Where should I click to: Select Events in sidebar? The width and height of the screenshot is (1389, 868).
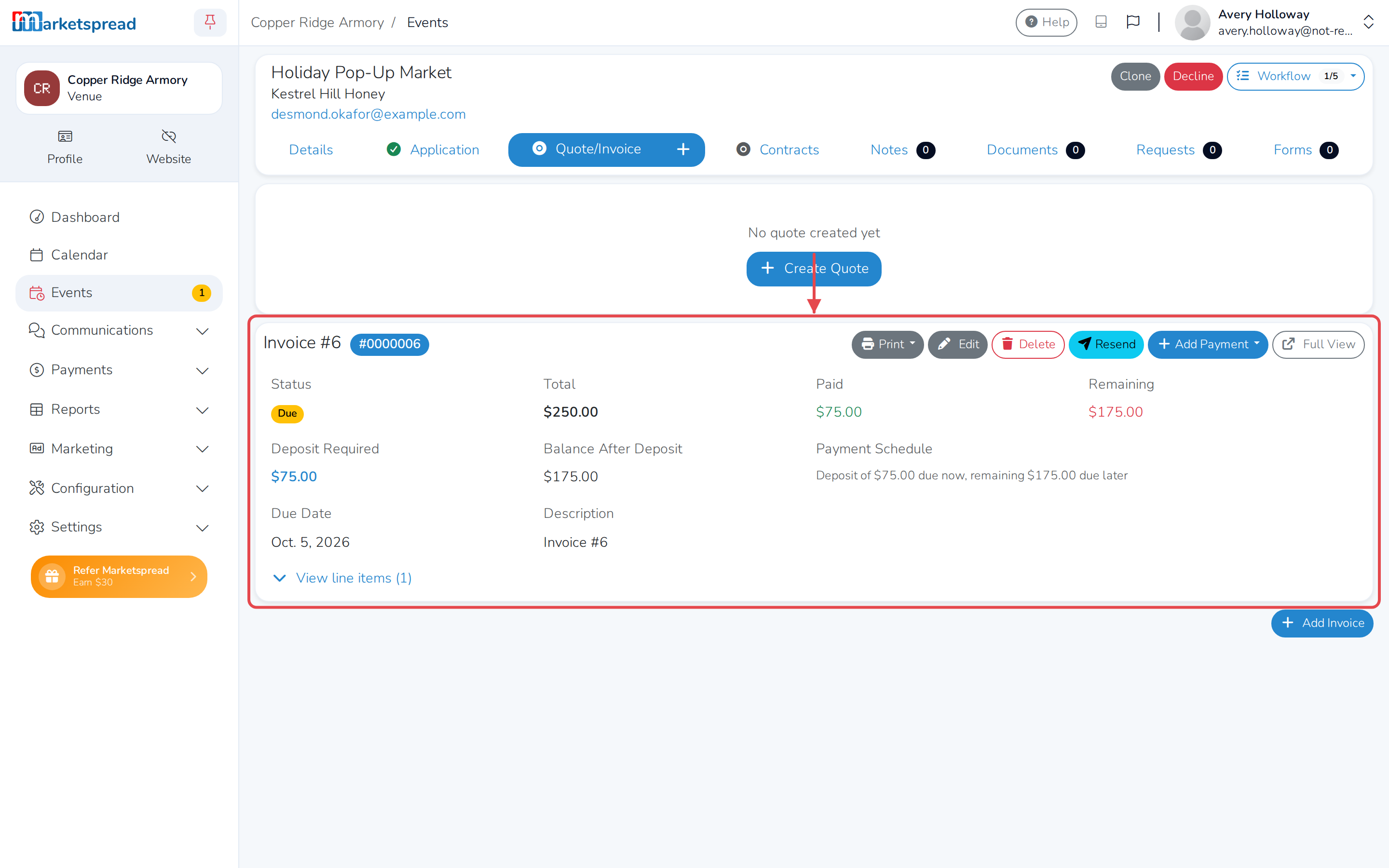(x=119, y=293)
